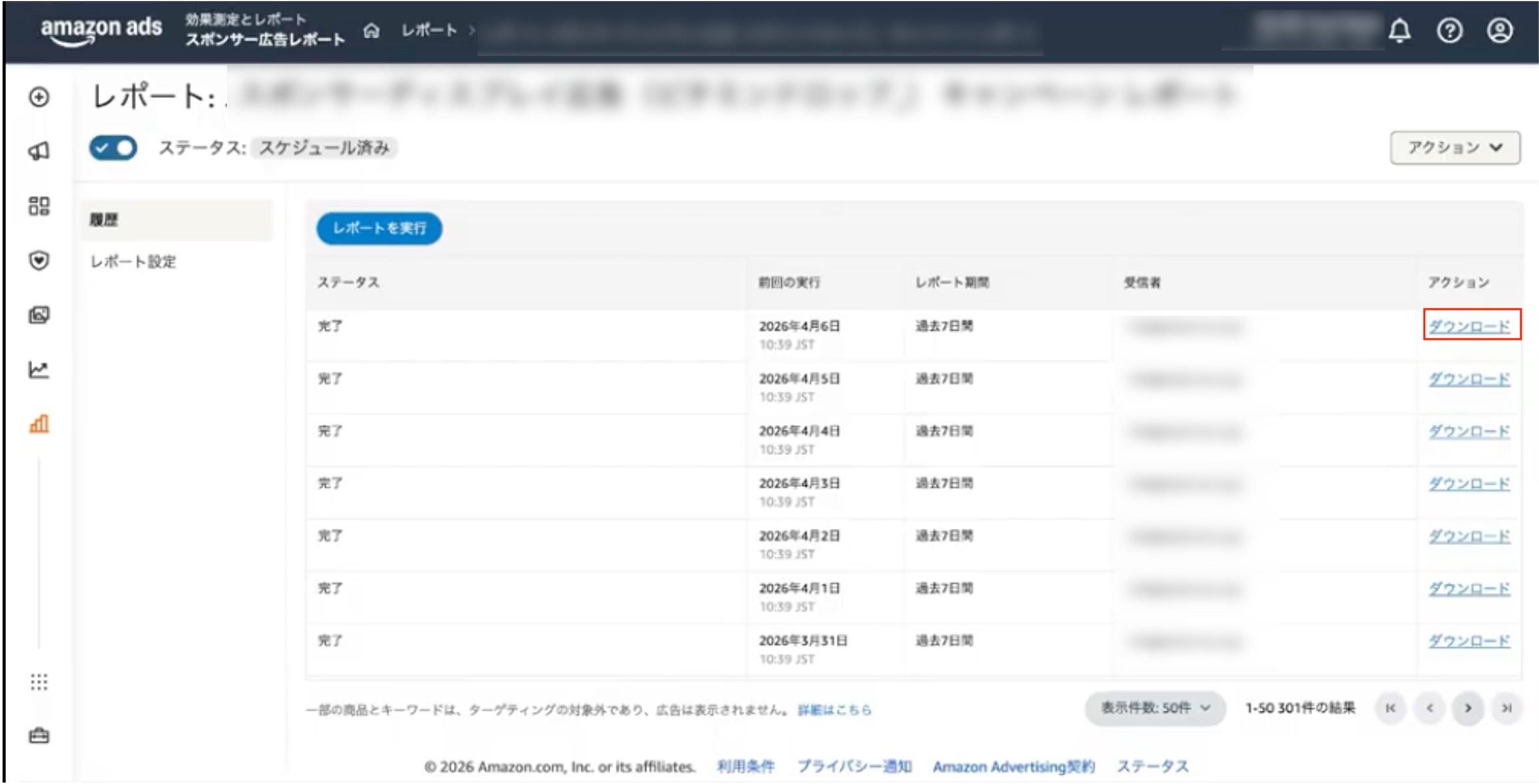Open the Amazon Advertising契約 footer link
The height and width of the screenshot is (784, 1539).
[x=1013, y=767]
